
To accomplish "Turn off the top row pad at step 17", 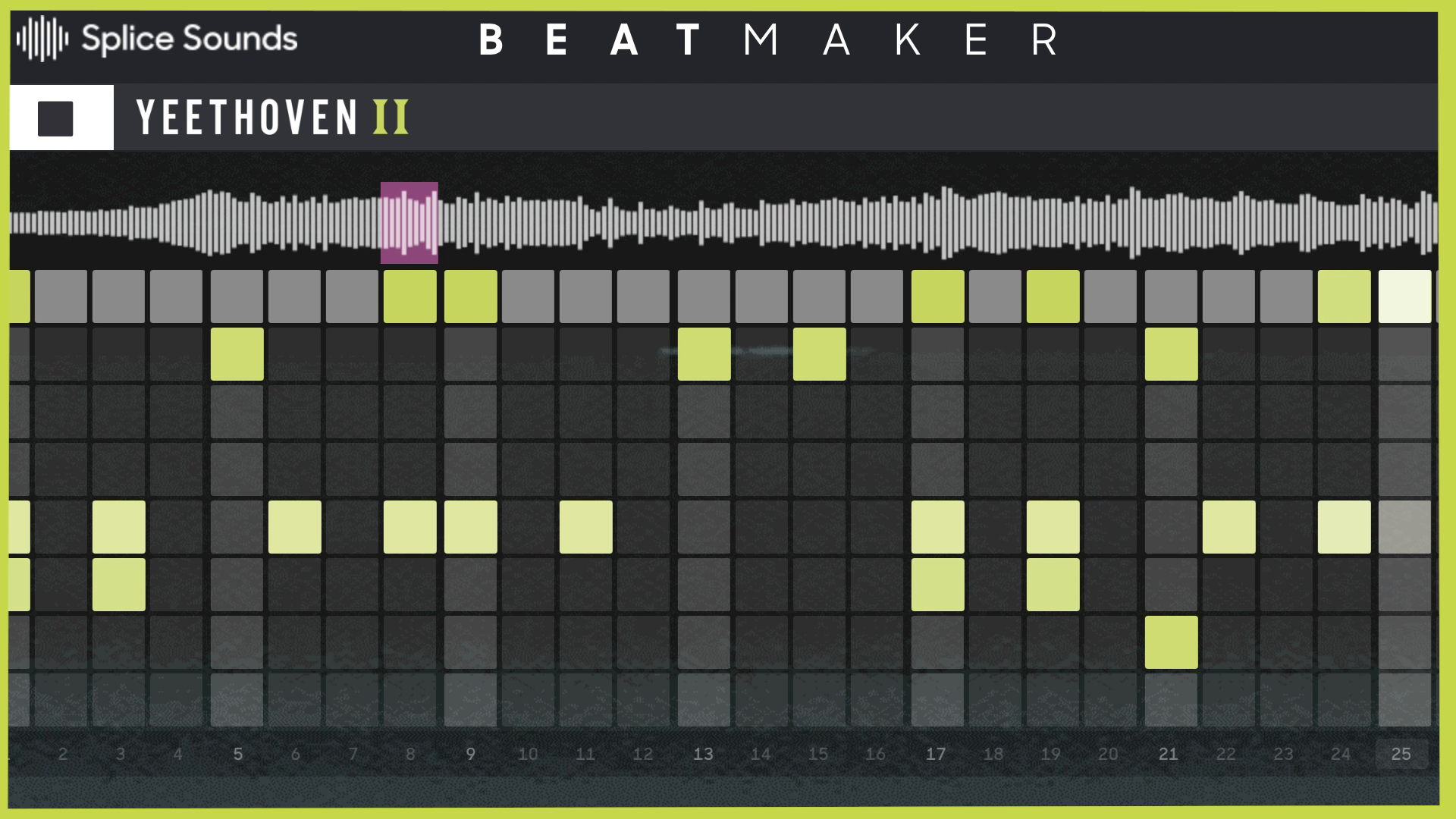I will tap(938, 297).
